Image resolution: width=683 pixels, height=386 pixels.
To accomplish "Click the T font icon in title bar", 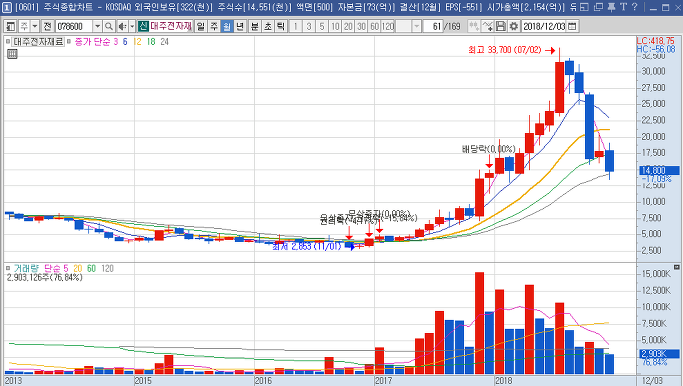I will pyautogui.click(x=623, y=7).
